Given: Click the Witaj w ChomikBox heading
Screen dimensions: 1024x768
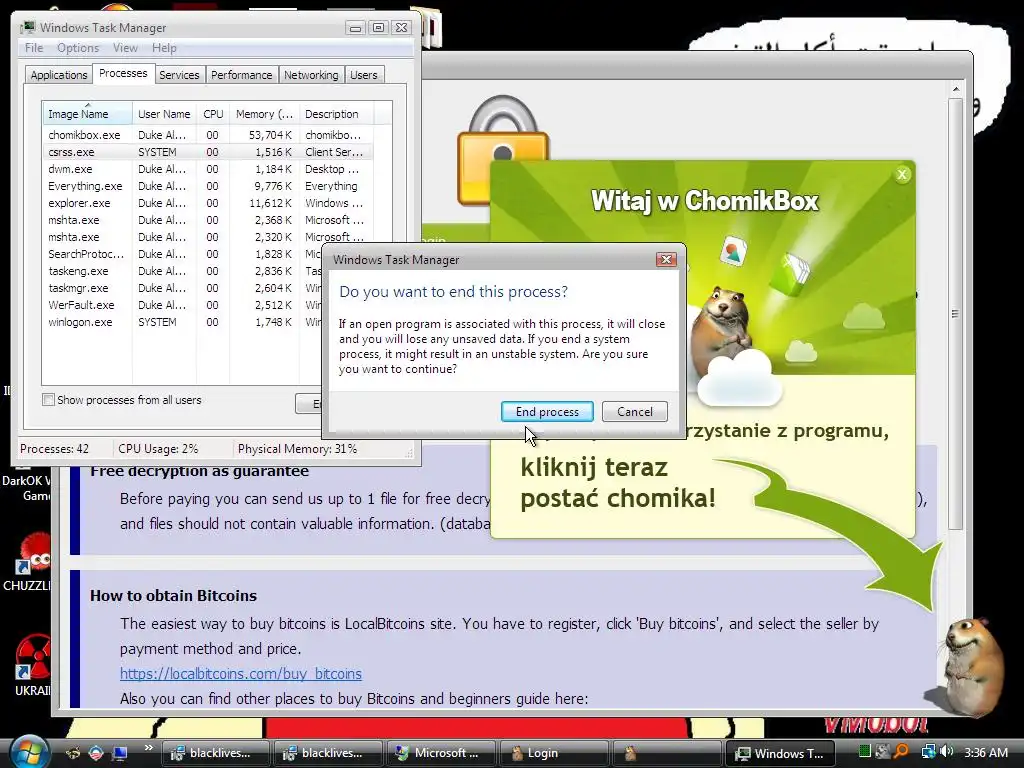Looking at the screenshot, I should click(705, 200).
